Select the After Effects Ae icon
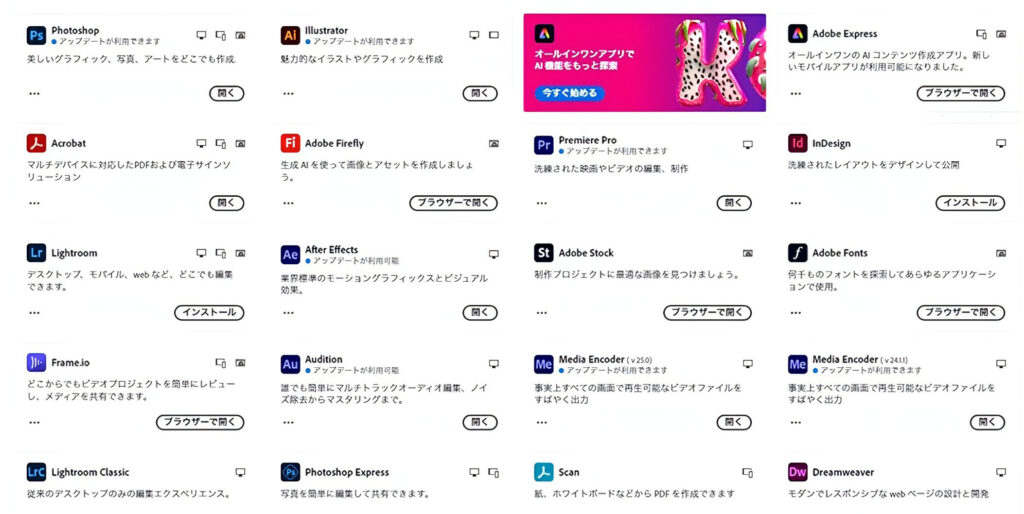1024x514 pixels. pyautogui.click(x=290, y=255)
